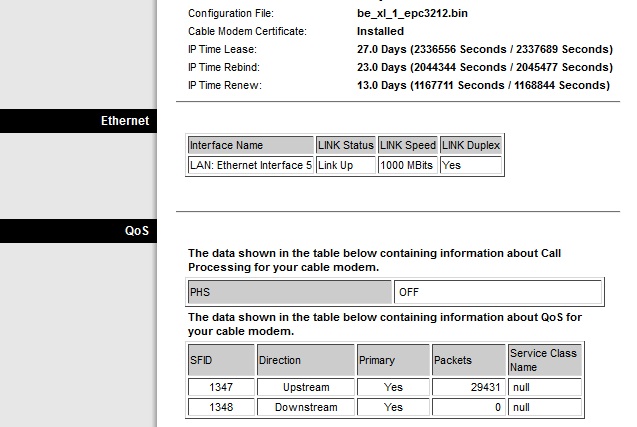Click the PHS label cell
Image resolution: width=637 pixels, height=427 pixels.
click(290, 292)
